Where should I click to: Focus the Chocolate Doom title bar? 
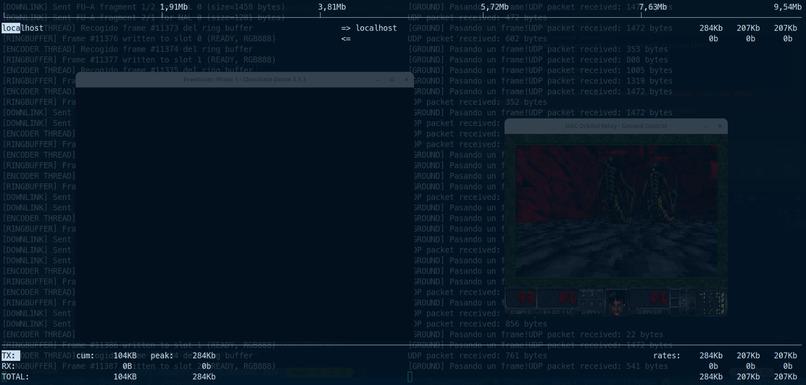coord(245,80)
